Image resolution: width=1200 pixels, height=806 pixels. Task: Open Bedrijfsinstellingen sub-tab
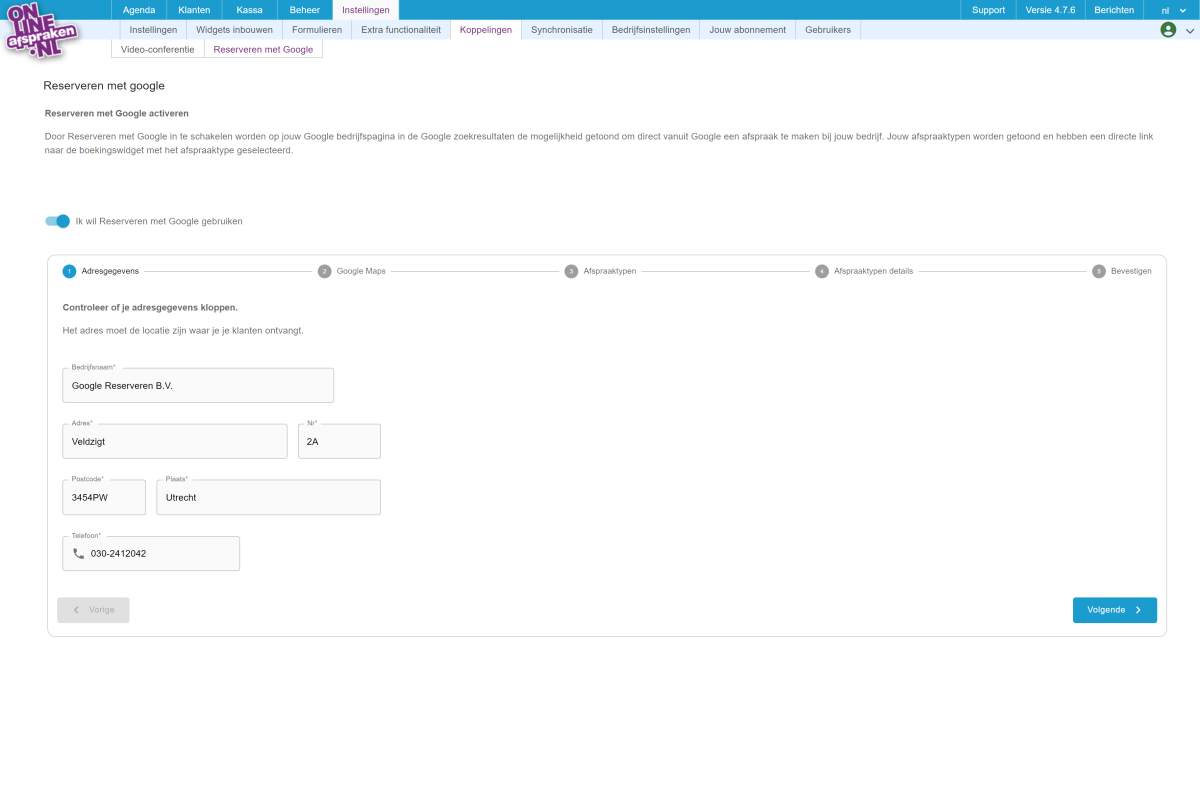tap(651, 30)
